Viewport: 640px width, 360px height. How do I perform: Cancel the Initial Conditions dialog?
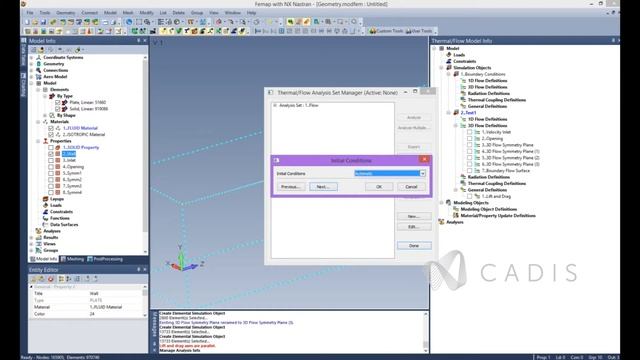point(411,187)
